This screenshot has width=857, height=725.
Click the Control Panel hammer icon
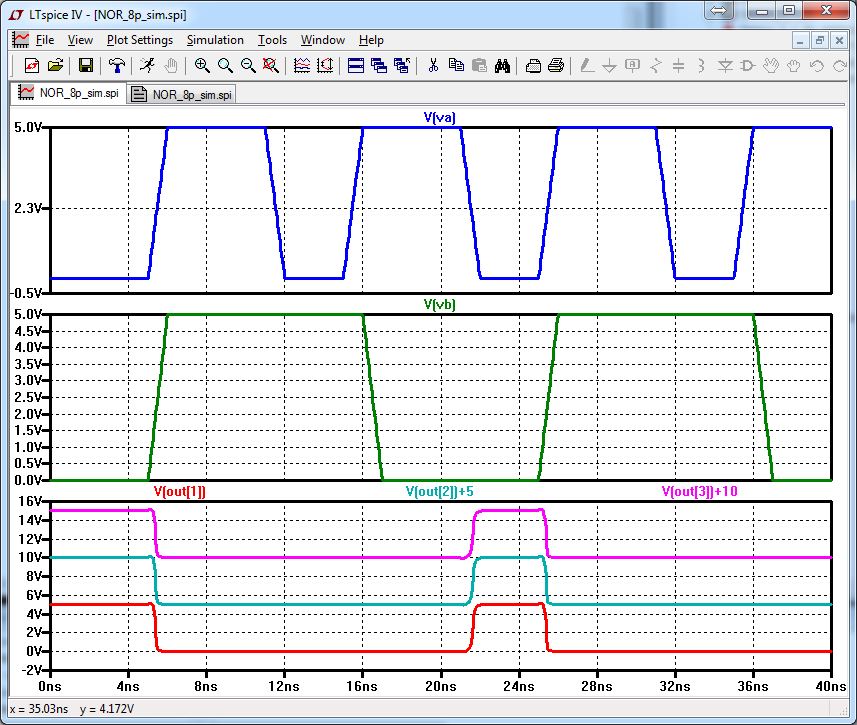click(x=117, y=66)
